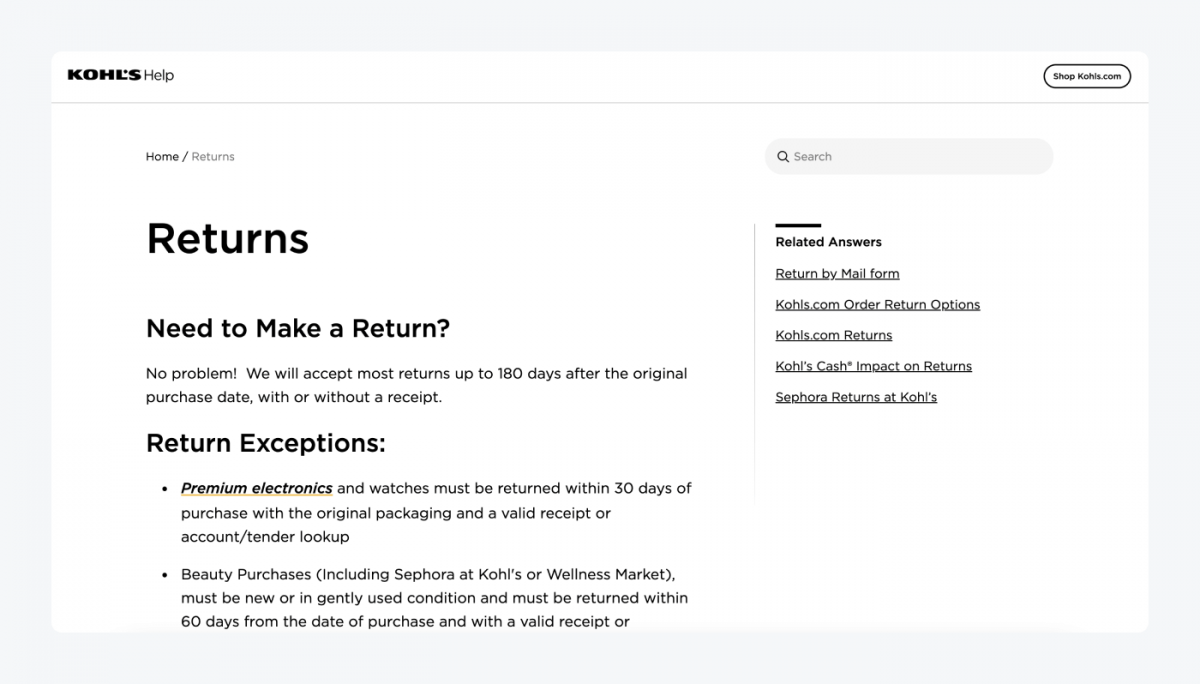Visit the Kohls.com Returns related answer
The image size is (1200, 684).
pyautogui.click(x=834, y=335)
